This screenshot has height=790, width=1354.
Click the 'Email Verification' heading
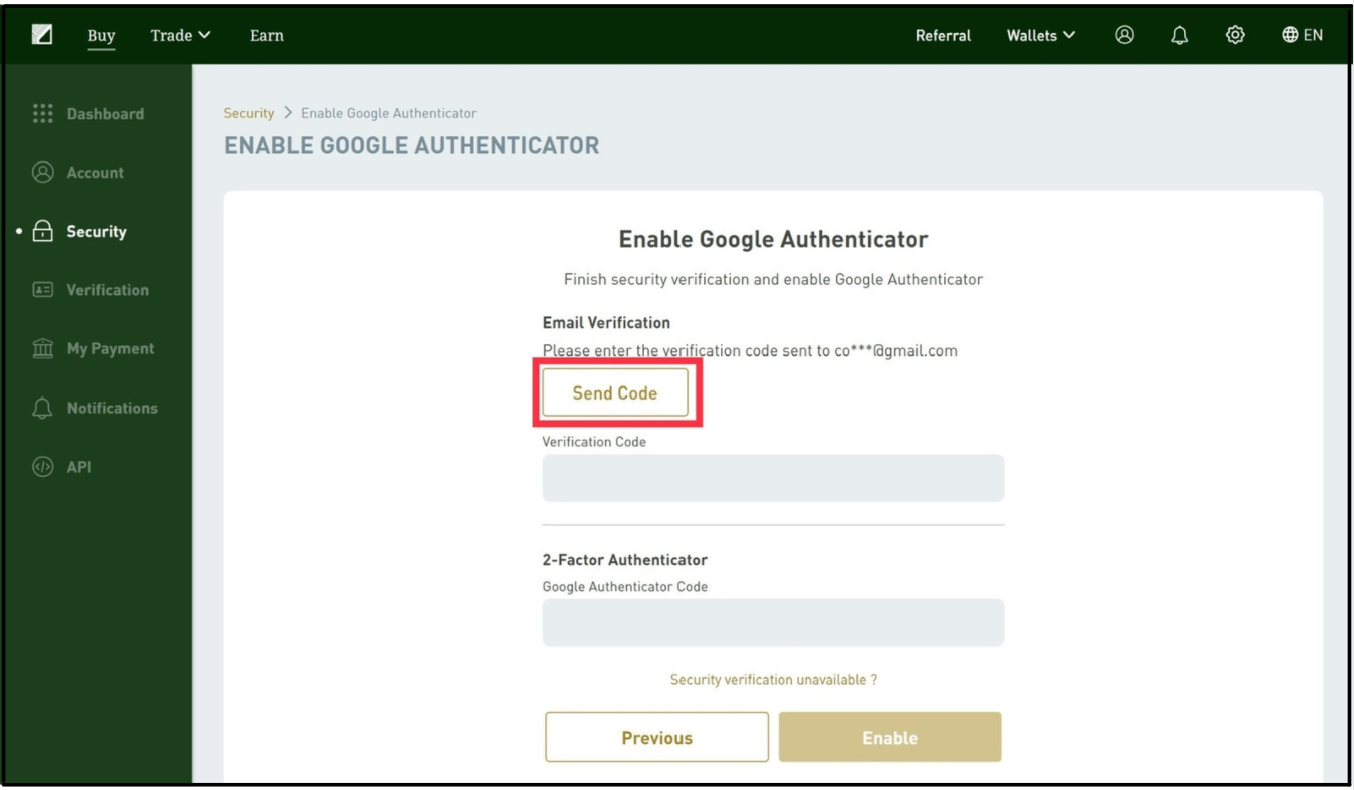[606, 323]
